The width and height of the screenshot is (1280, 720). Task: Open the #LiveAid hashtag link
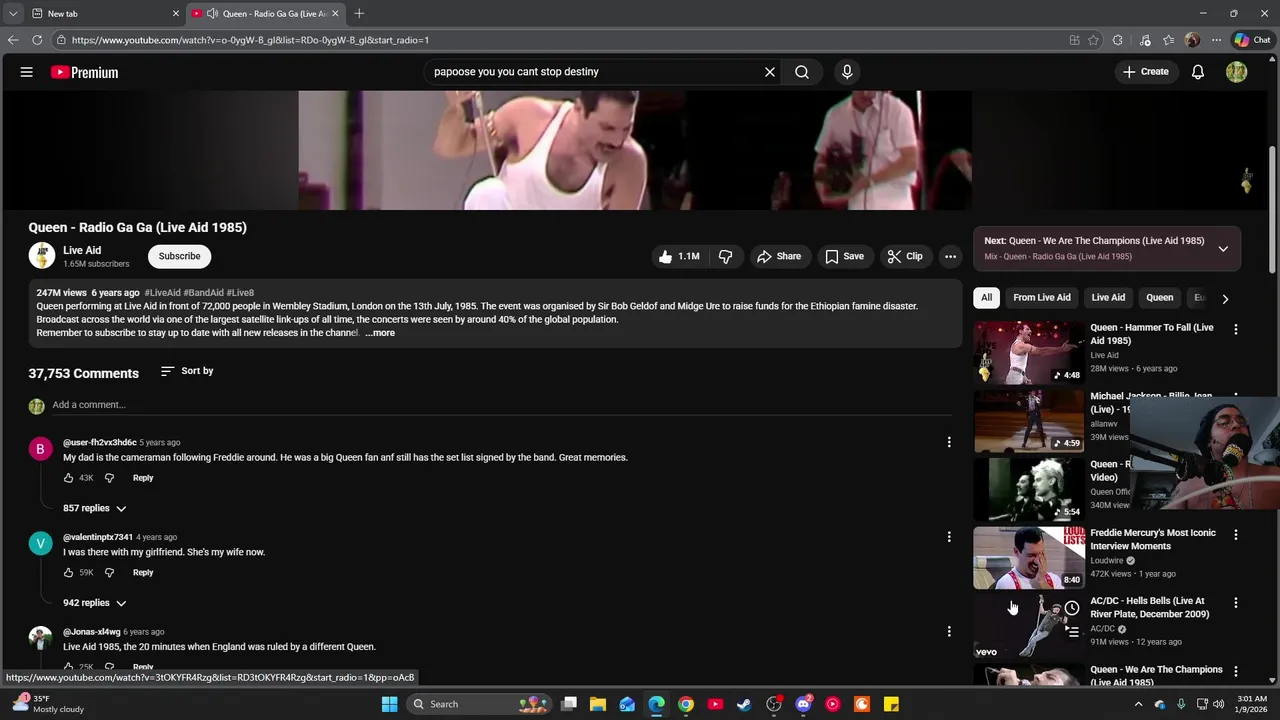tap(163, 293)
